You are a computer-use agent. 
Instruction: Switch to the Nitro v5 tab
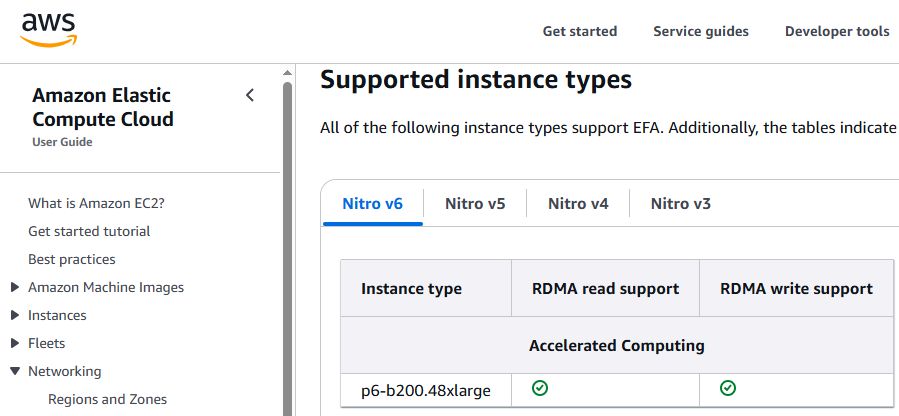[475, 204]
